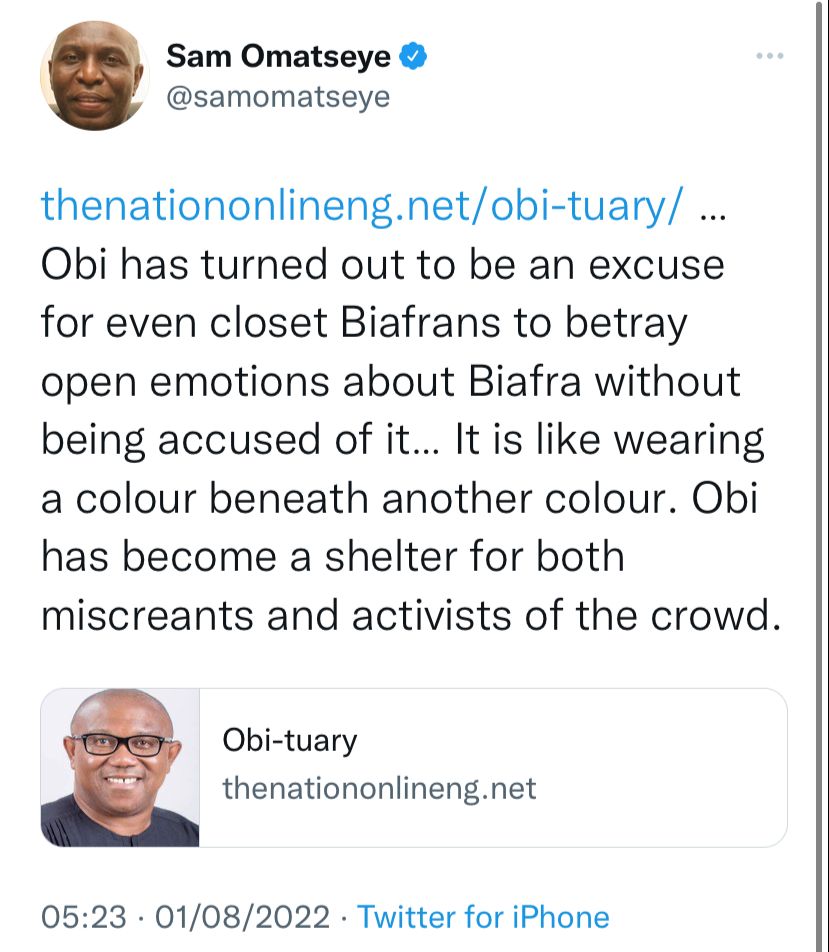Click the tweet line 'being accused of it…'
This screenshot has width=829, height=952.
(402, 440)
